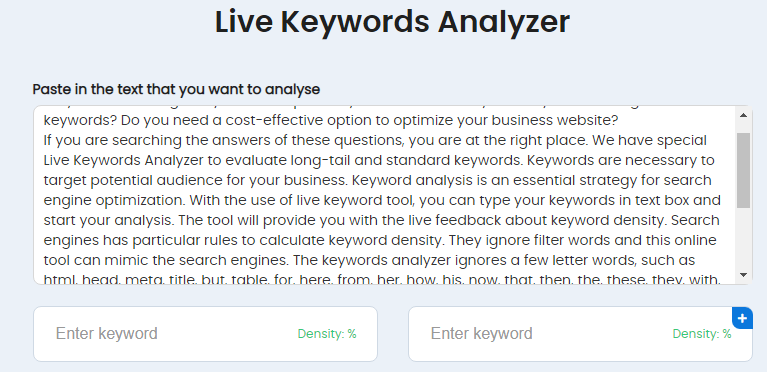Viewport: 767px width, 372px height.
Task: Click the Live Keywords Analyzer page heading
Action: (392, 22)
